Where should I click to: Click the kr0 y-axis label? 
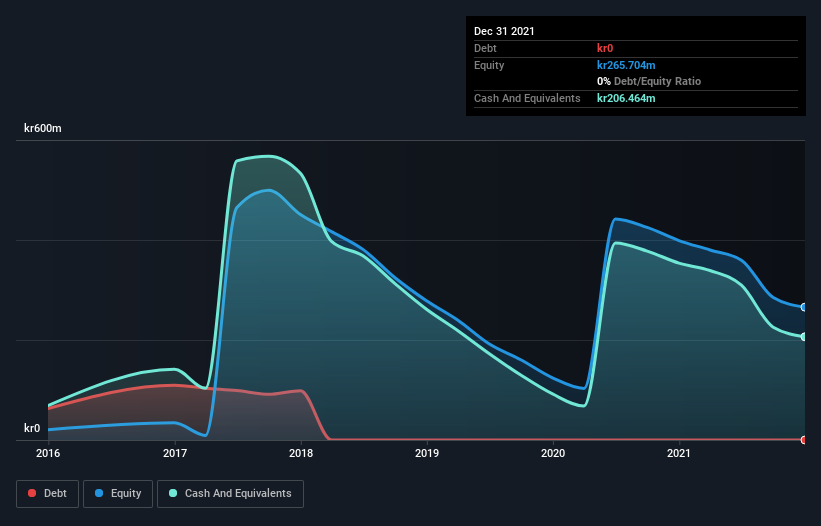pos(32,428)
